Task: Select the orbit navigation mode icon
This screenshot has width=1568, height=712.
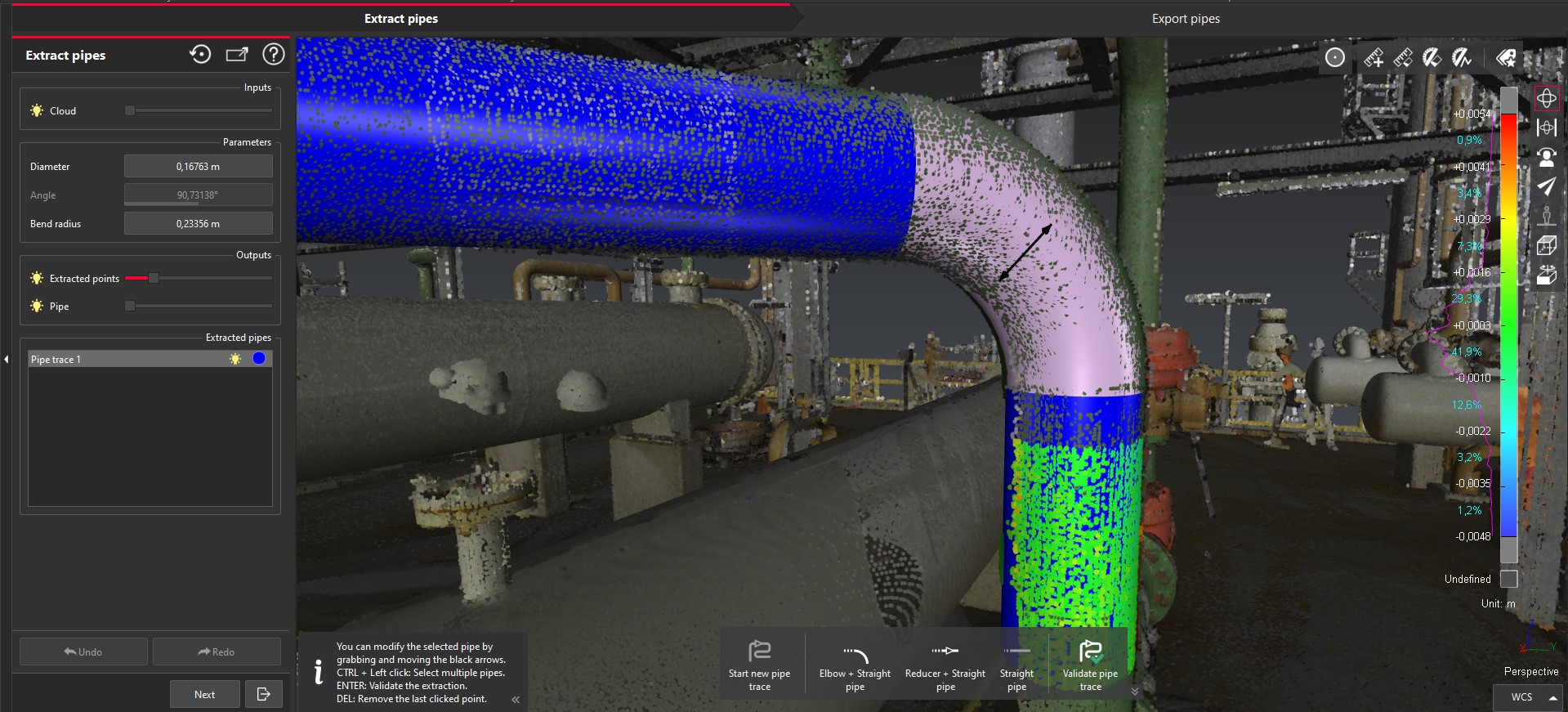Action: 1546,99
